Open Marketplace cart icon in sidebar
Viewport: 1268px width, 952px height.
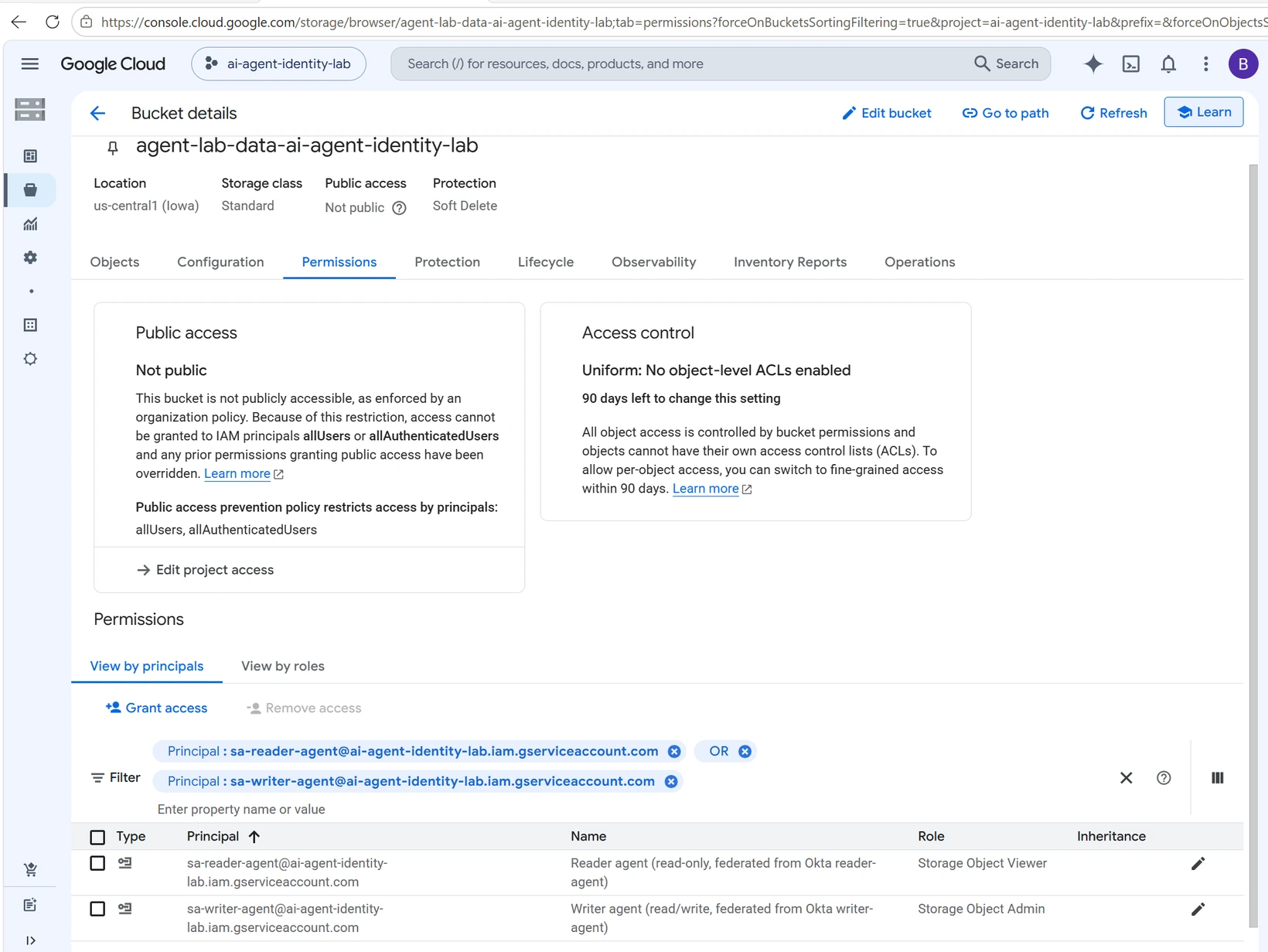[x=30, y=870]
